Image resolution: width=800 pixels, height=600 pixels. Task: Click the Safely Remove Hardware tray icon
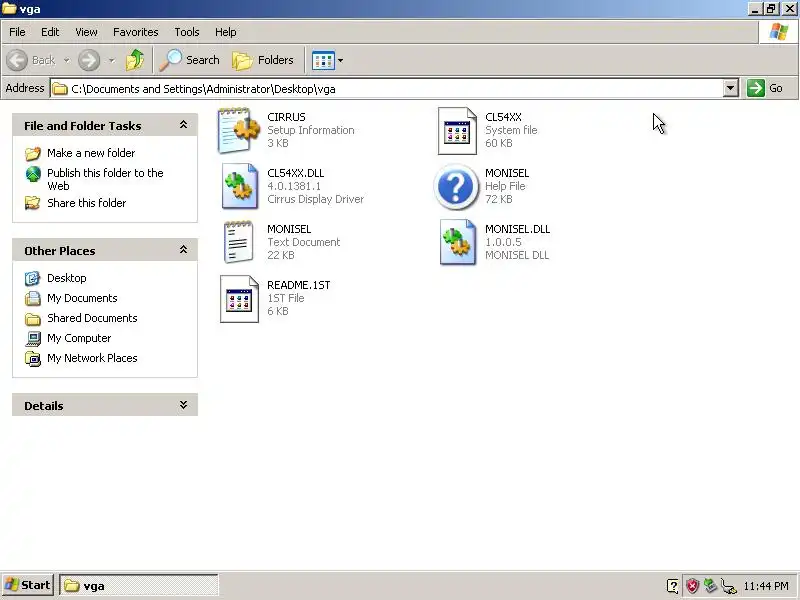710,585
